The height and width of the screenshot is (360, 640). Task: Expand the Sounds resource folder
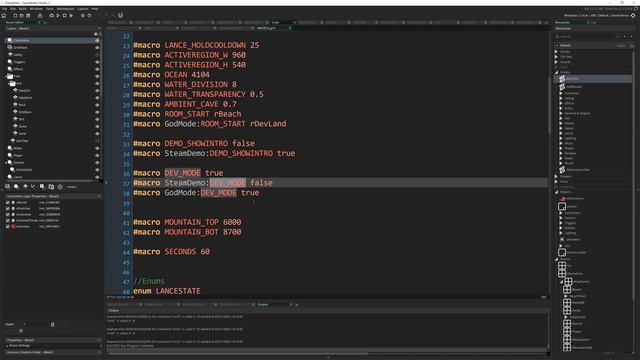[x=556, y=62]
